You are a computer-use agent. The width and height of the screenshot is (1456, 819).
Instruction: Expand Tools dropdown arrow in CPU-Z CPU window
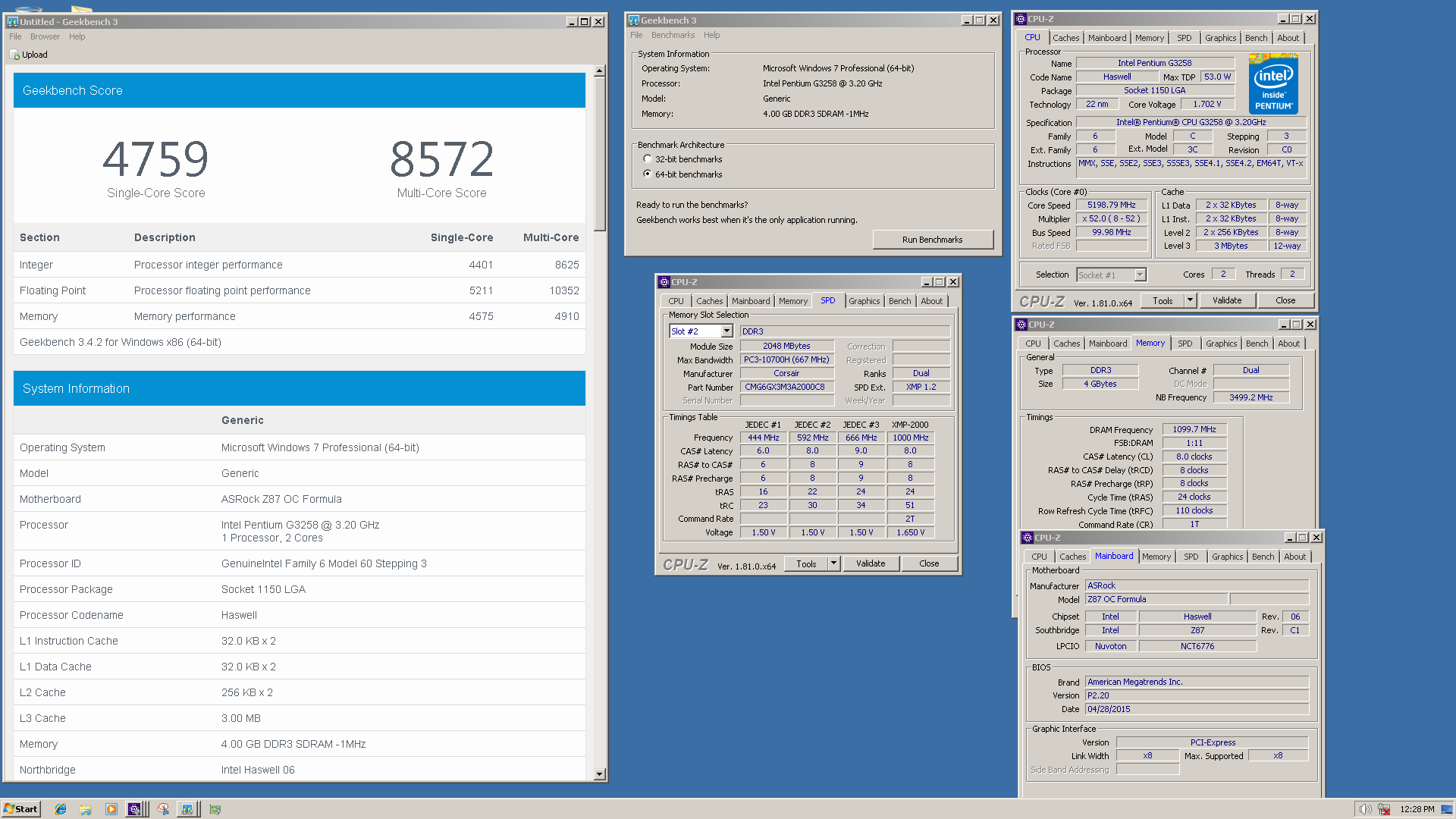1190,300
